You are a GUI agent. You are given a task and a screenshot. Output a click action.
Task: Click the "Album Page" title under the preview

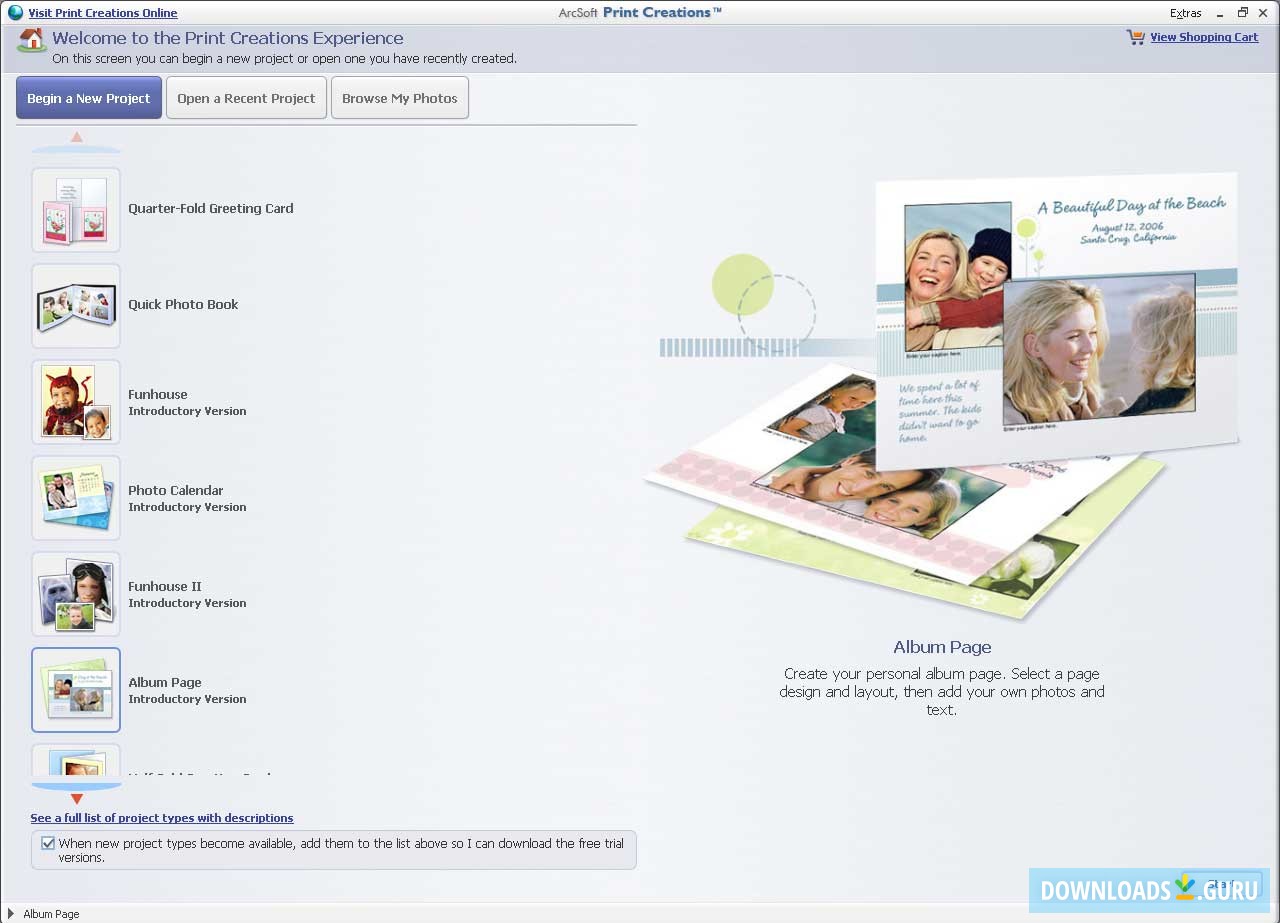pos(942,647)
